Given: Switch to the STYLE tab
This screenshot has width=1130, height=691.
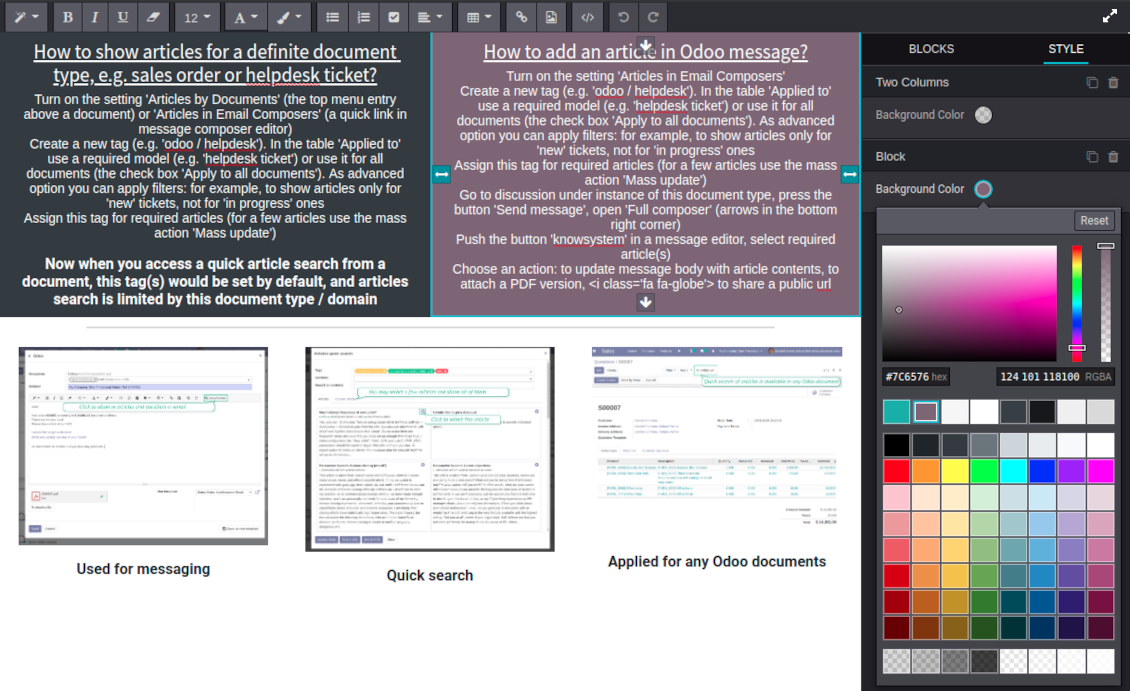Looking at the screenshot, I should point(1066,49).
